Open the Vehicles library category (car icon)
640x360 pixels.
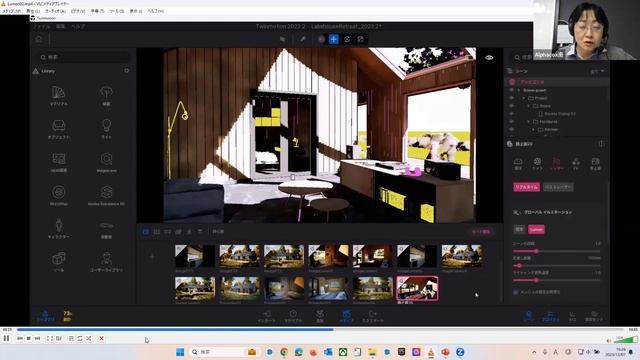click(106, 229)
